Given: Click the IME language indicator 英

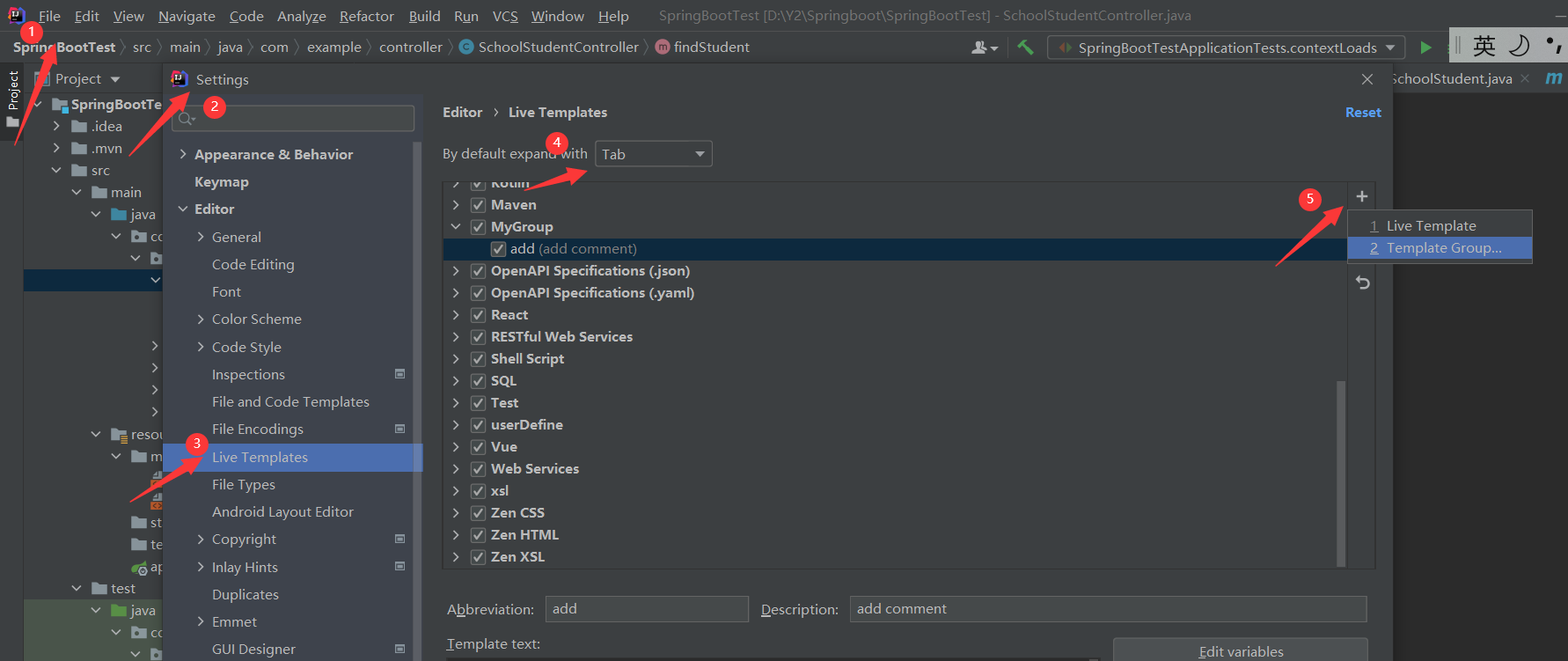Looking at the screenshot, I should [1484, 46].
